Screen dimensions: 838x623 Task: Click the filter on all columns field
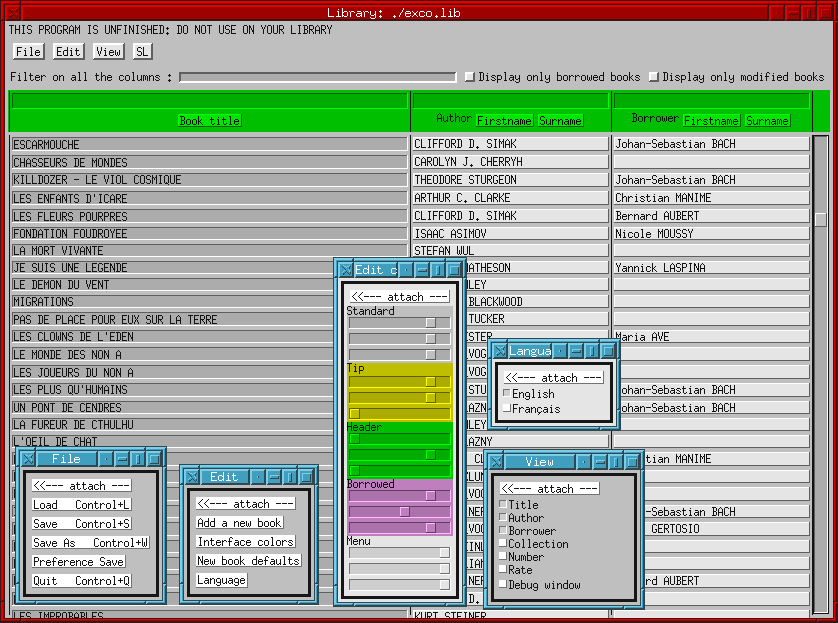(x=317, y=77)
